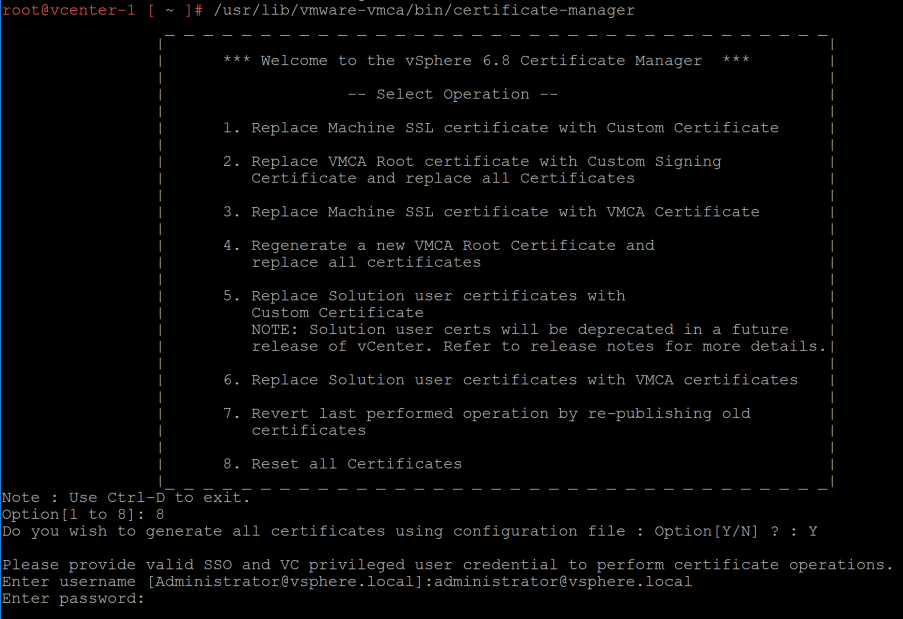903x619 pixels.
Task: Click the generate certificates using configuration file question
Action: point(409,531)
